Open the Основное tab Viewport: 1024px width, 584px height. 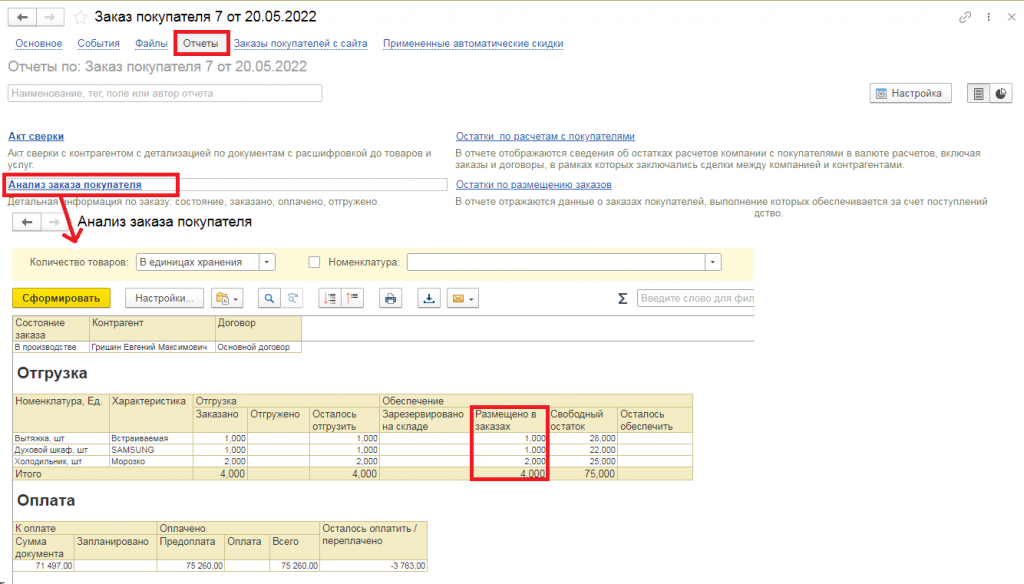click(39, 44)
